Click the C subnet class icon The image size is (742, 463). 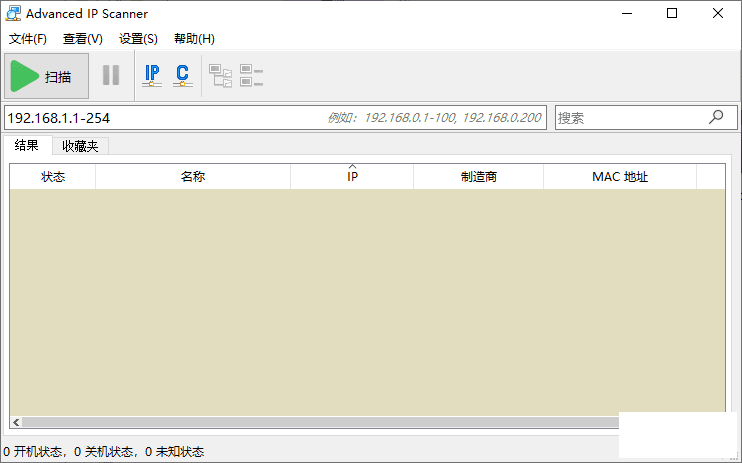tap(183, 75)
